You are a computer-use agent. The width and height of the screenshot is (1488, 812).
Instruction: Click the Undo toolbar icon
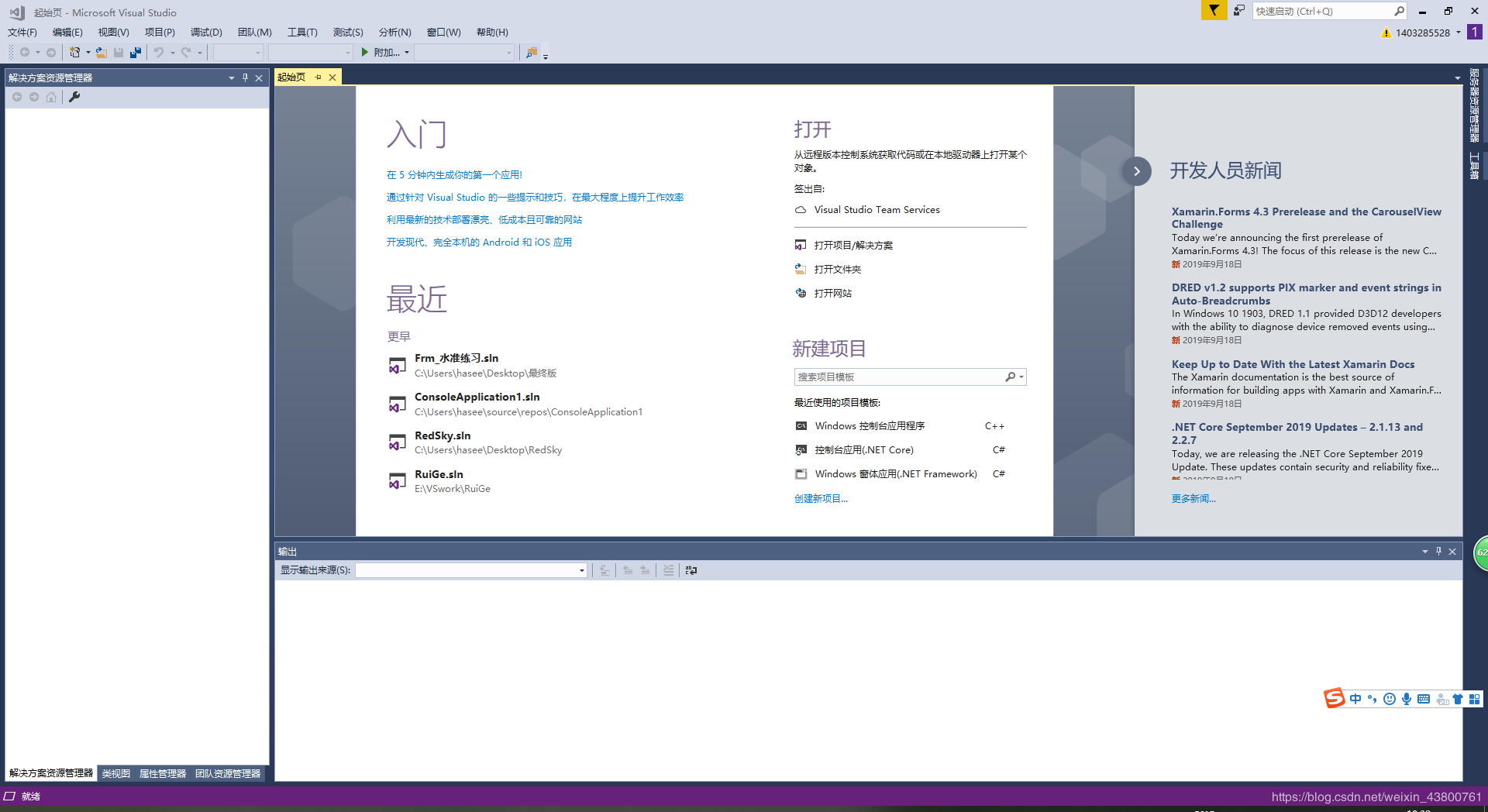tap(158, 52)
